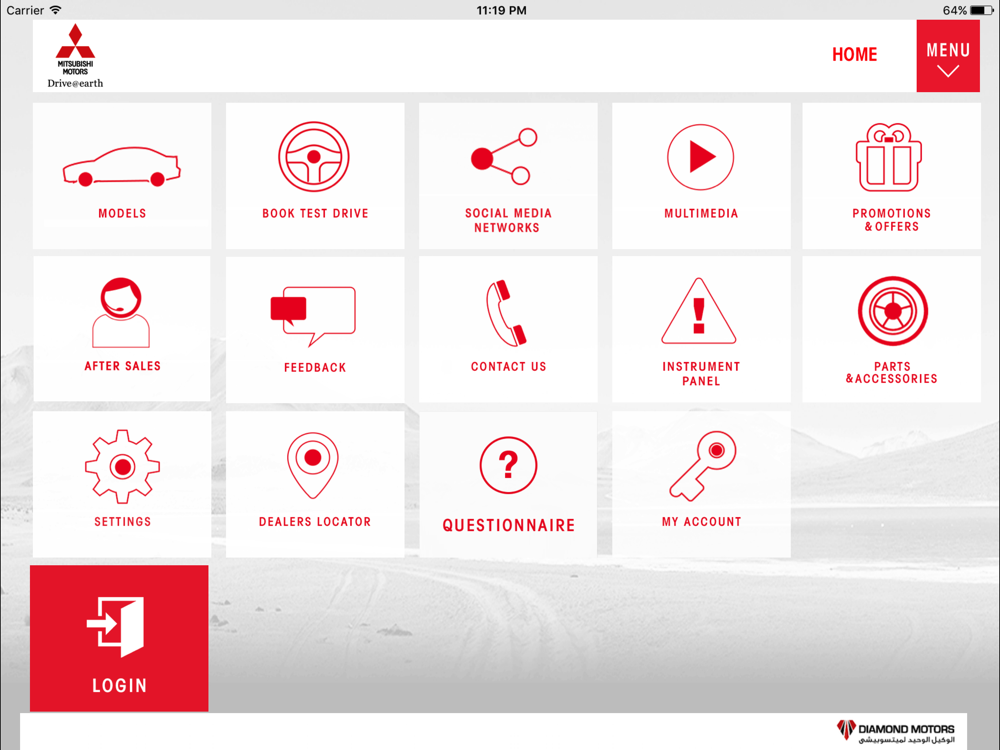Open the Questionnaire question mark icon
The image size is (1000, 750).
(508, 465)
